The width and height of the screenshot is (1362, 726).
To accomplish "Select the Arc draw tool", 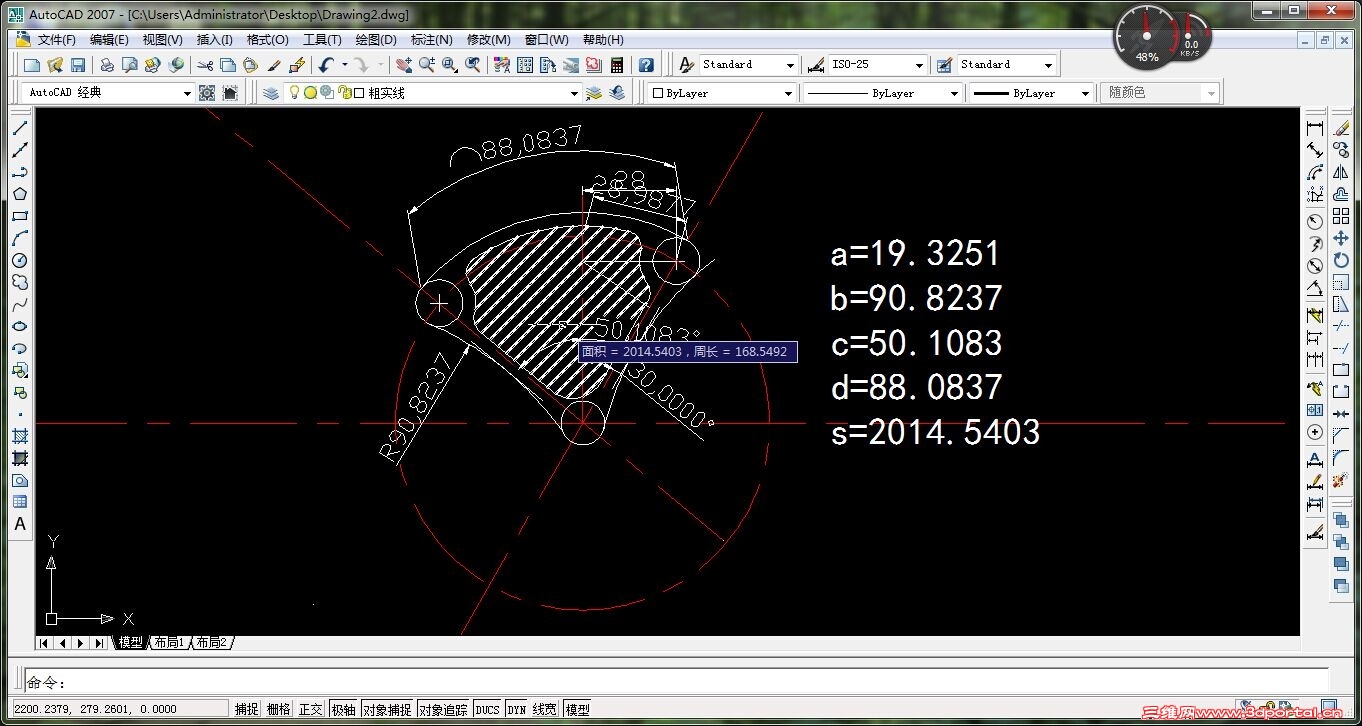I will 20,238.
